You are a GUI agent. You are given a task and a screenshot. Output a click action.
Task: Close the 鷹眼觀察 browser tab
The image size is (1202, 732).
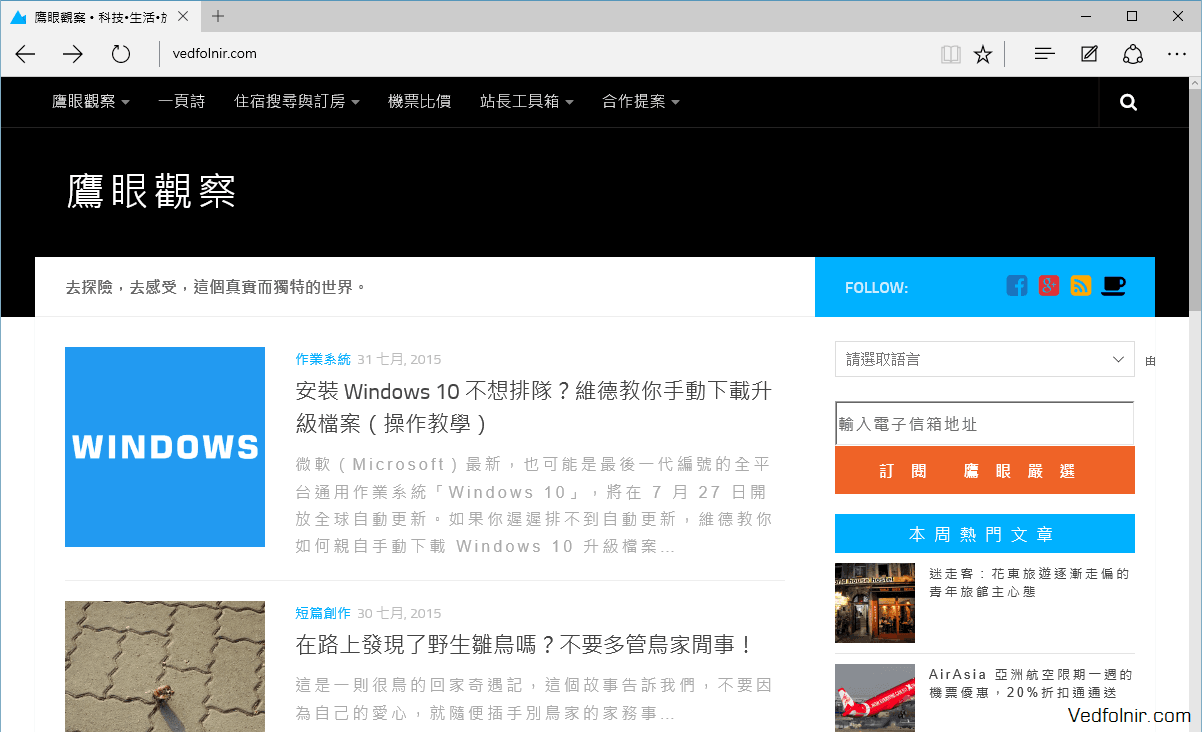(182, 17)
